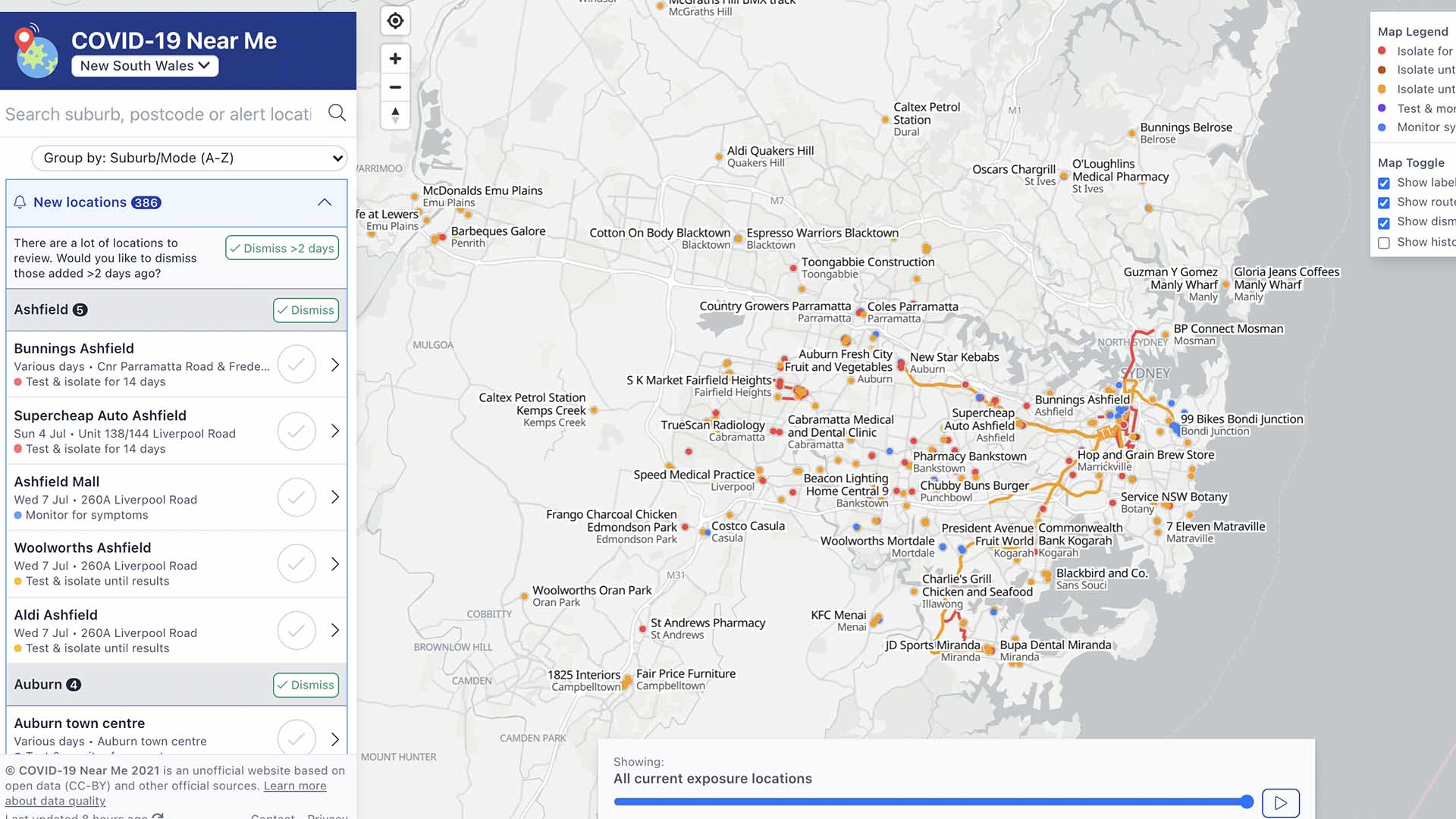Click the search magnifier icon
The image size is (1456, 819).
point(337,113)
